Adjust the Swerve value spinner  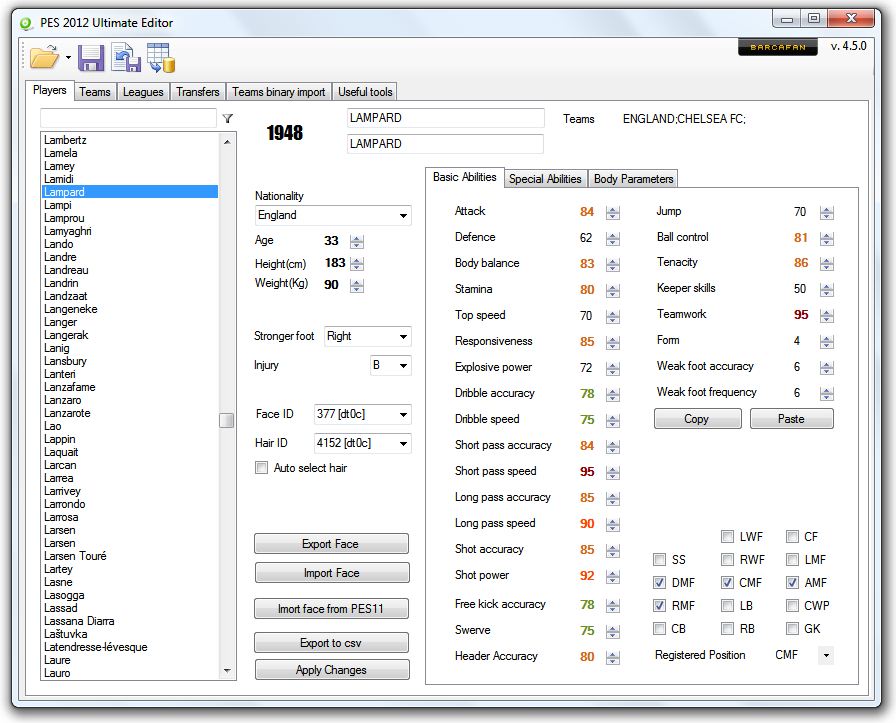click(x=613, y=632)
